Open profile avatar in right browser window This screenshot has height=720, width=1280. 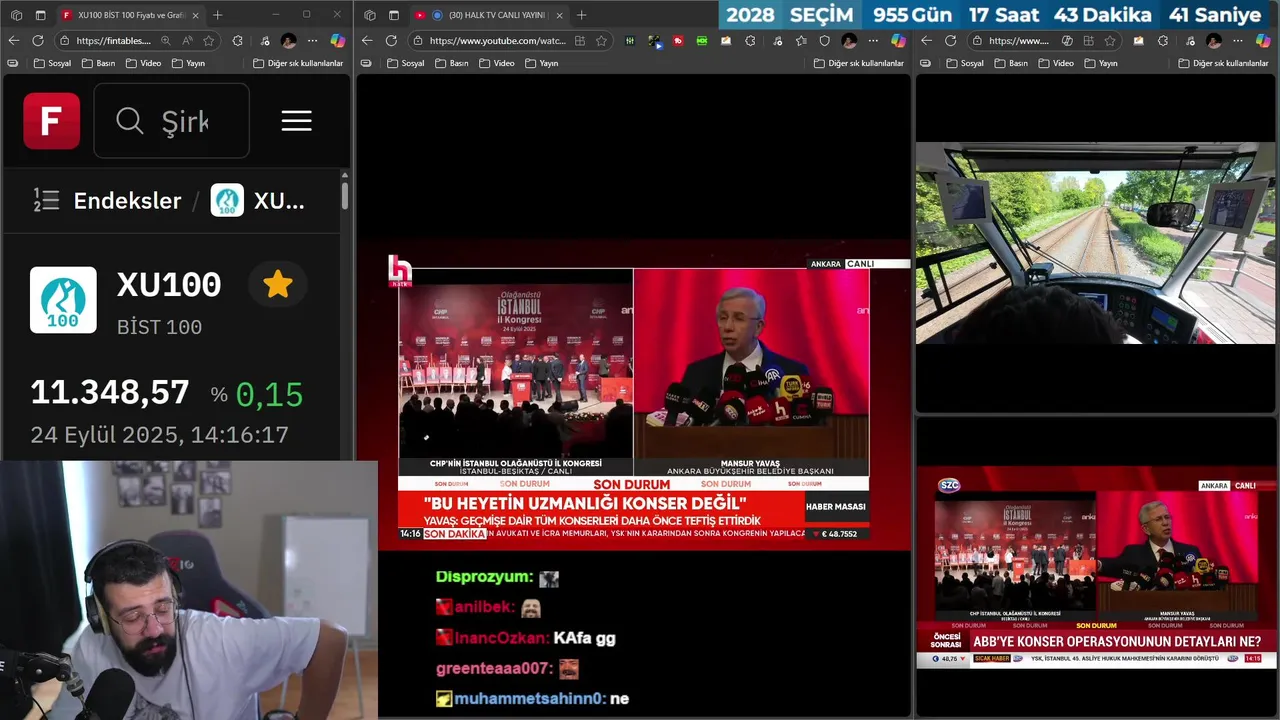tap(1213, 40)
